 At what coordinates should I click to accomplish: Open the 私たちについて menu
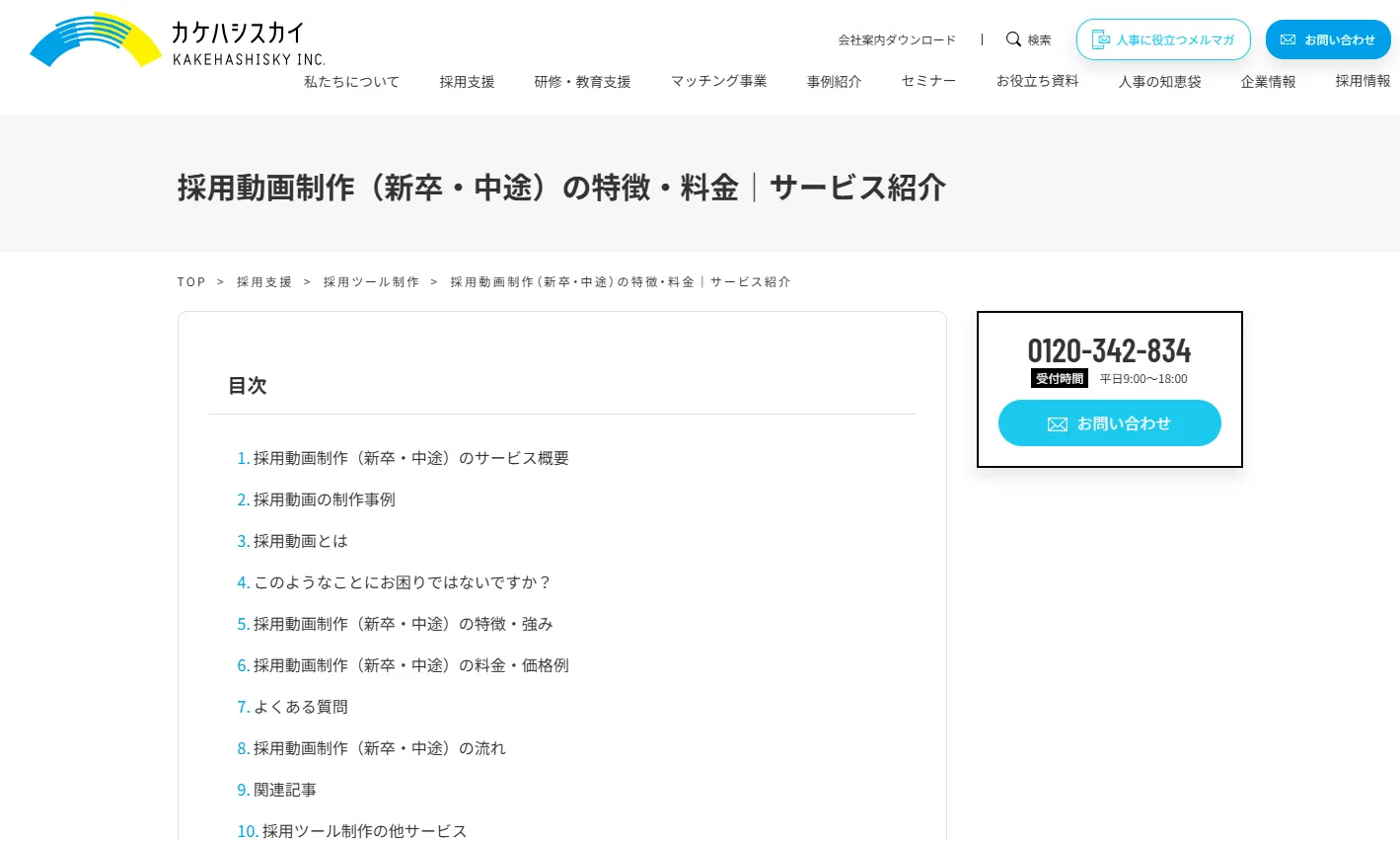pos(351,82)
